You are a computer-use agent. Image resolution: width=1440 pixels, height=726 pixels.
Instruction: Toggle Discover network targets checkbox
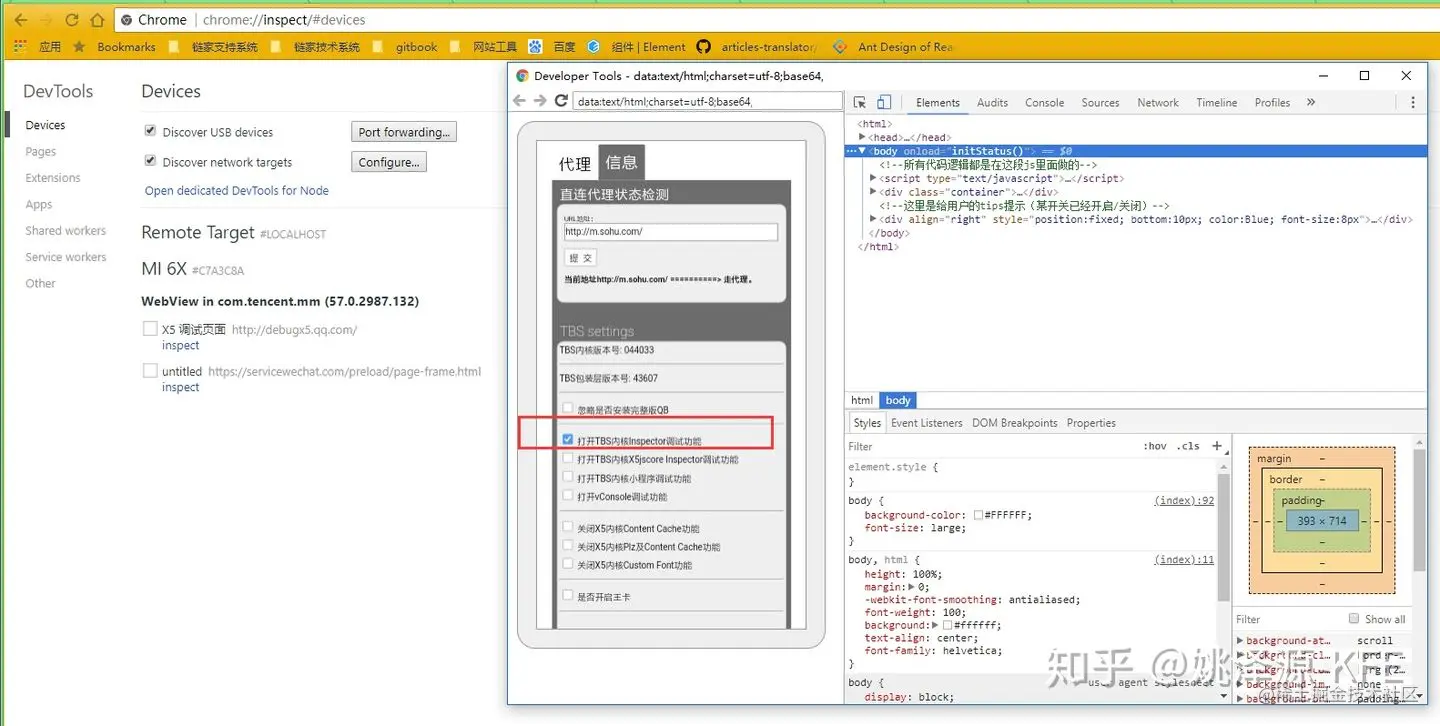point(150,161)
